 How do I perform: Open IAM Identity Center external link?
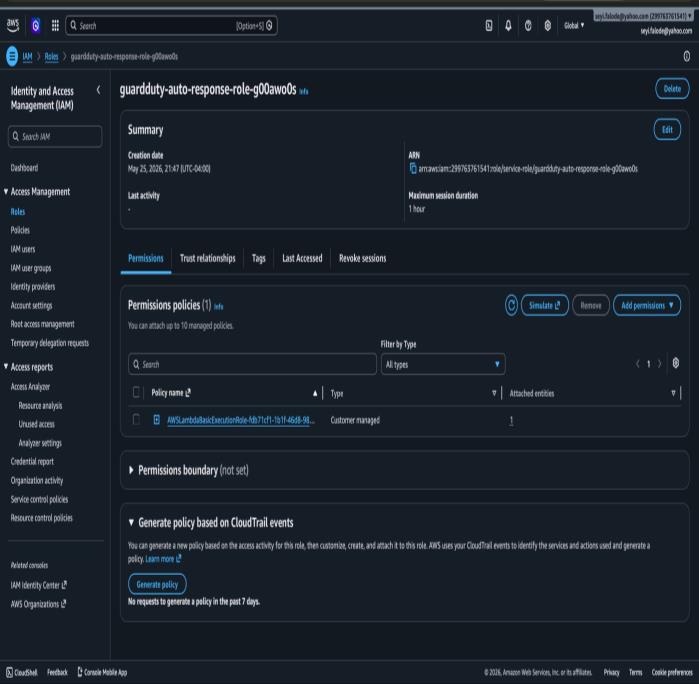(39, 585)
